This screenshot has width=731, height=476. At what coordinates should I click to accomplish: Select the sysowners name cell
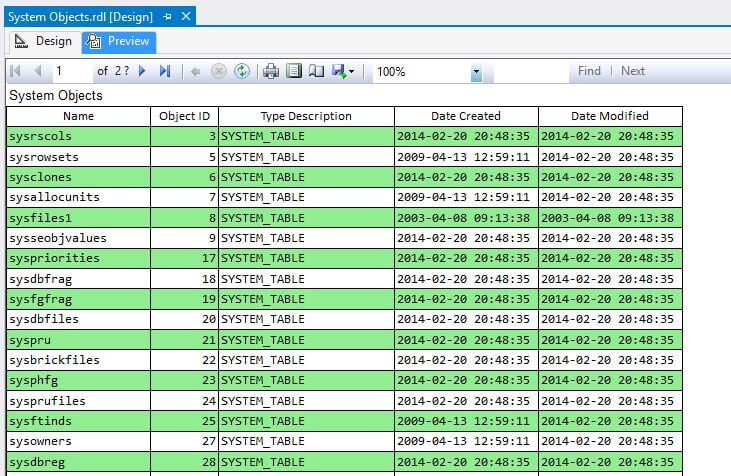[78, 442]
